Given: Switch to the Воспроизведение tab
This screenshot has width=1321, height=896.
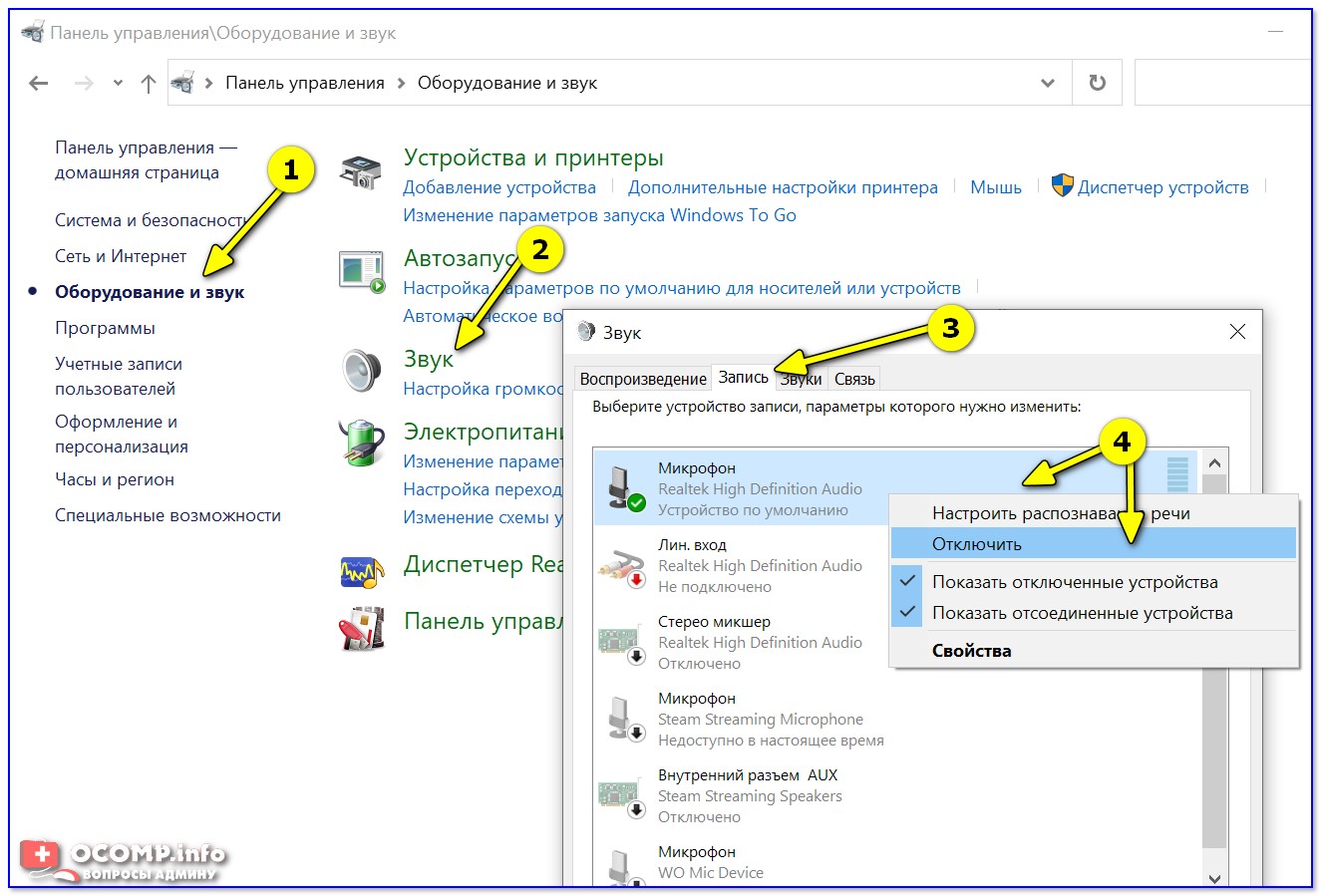Looking at the screenshot, I should (643, 379).
